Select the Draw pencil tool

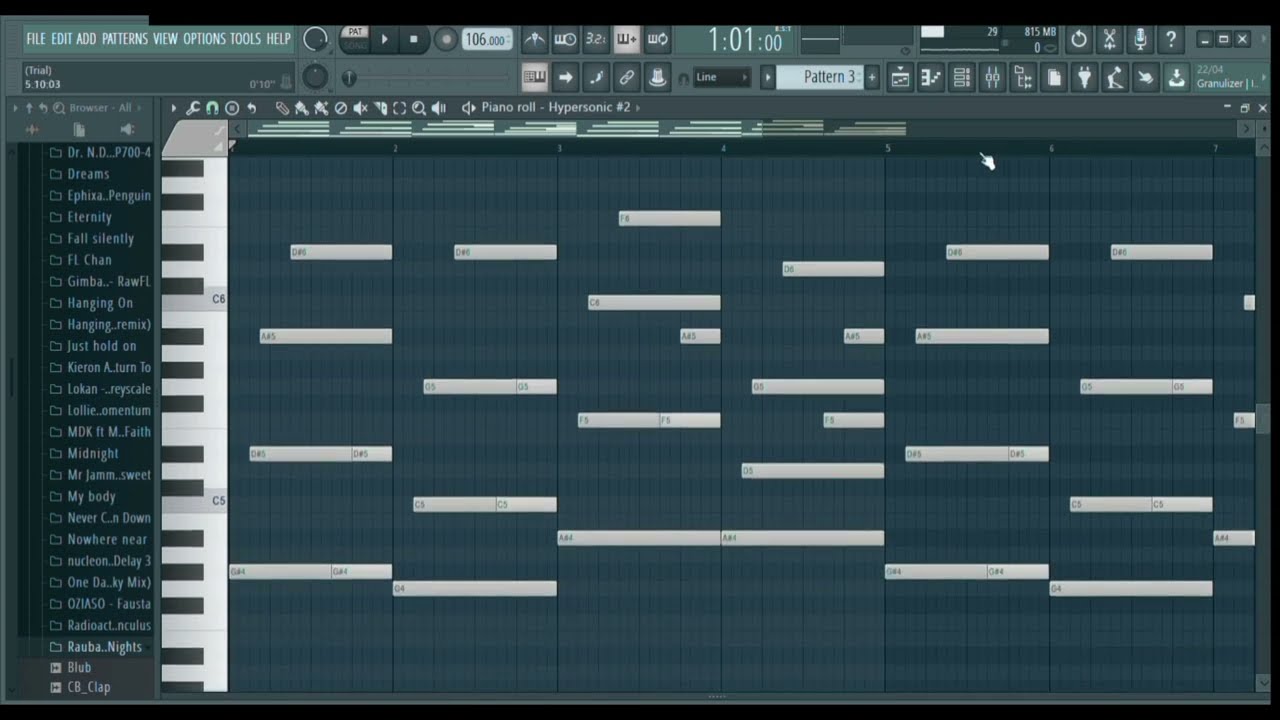tap(282, 108)
